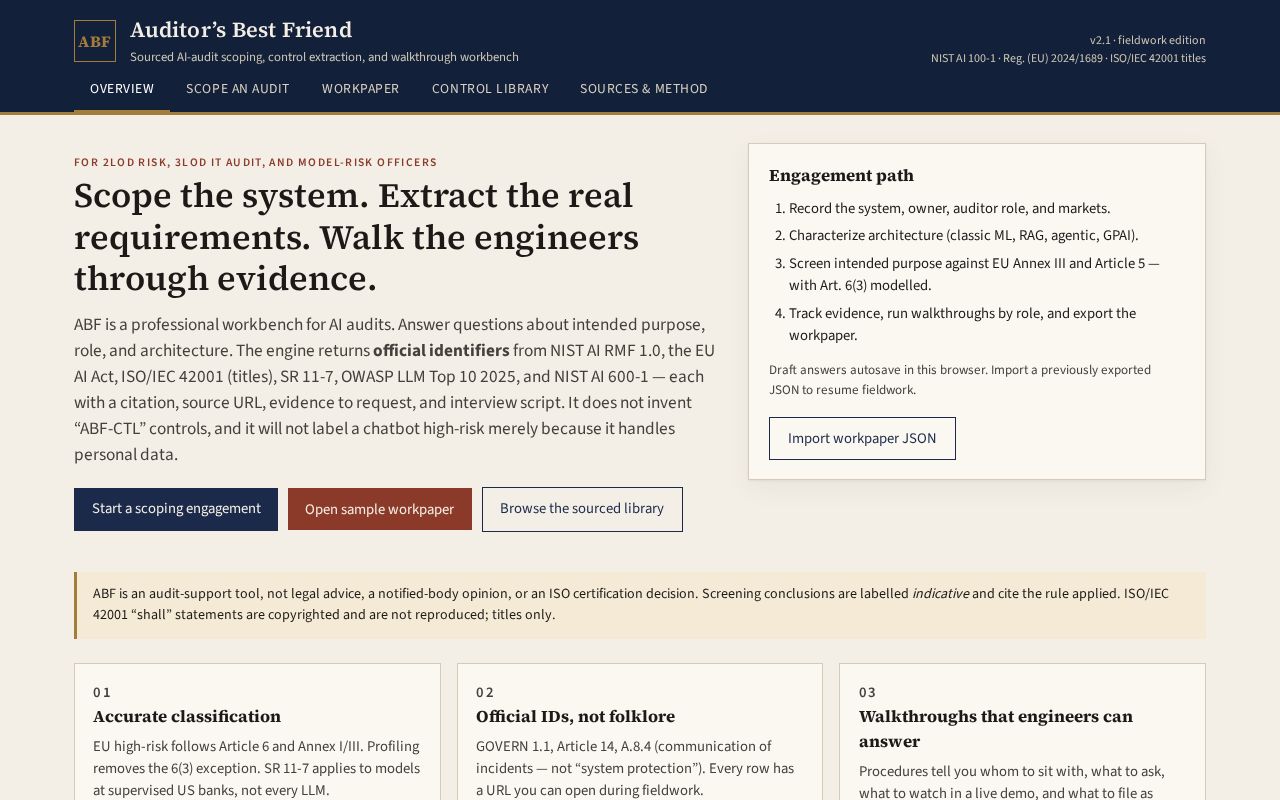Click the audit-support disclaimer banner
The image size is (1280, 800).
point(640,605)
